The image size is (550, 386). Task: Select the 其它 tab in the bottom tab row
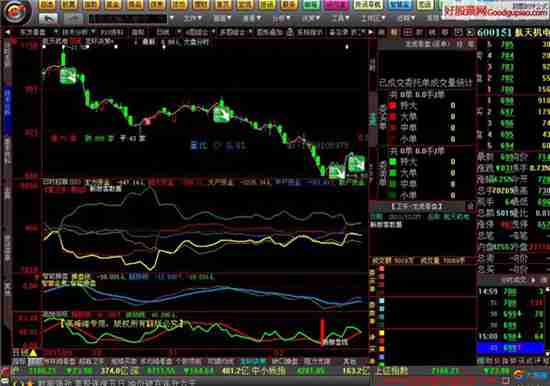[x=349, y=361]
